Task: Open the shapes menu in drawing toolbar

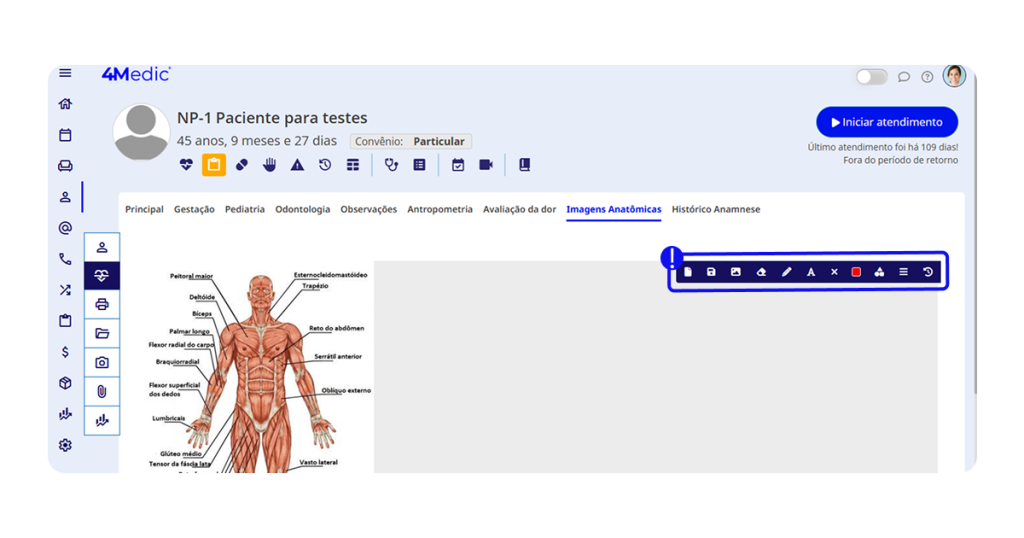Action: pos(879,272)
